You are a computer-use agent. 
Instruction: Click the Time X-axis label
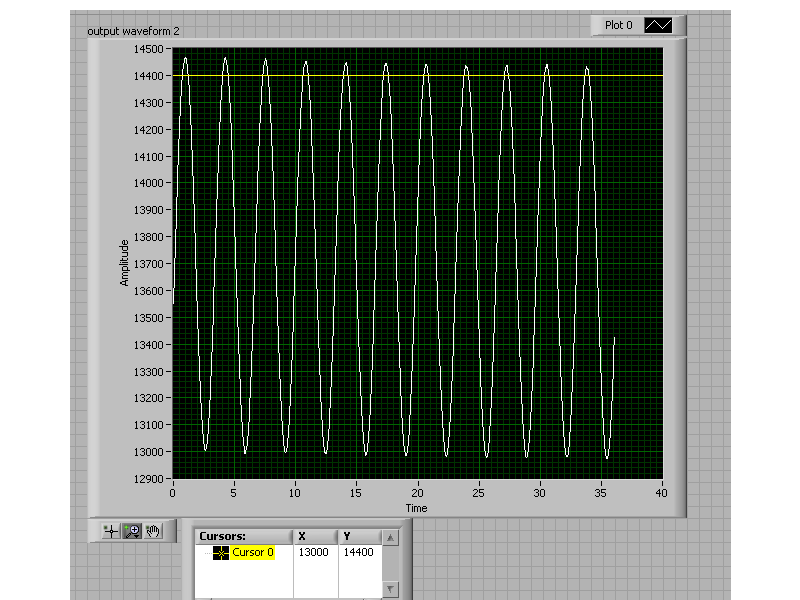pyautogui.click(x=416, y=508)
